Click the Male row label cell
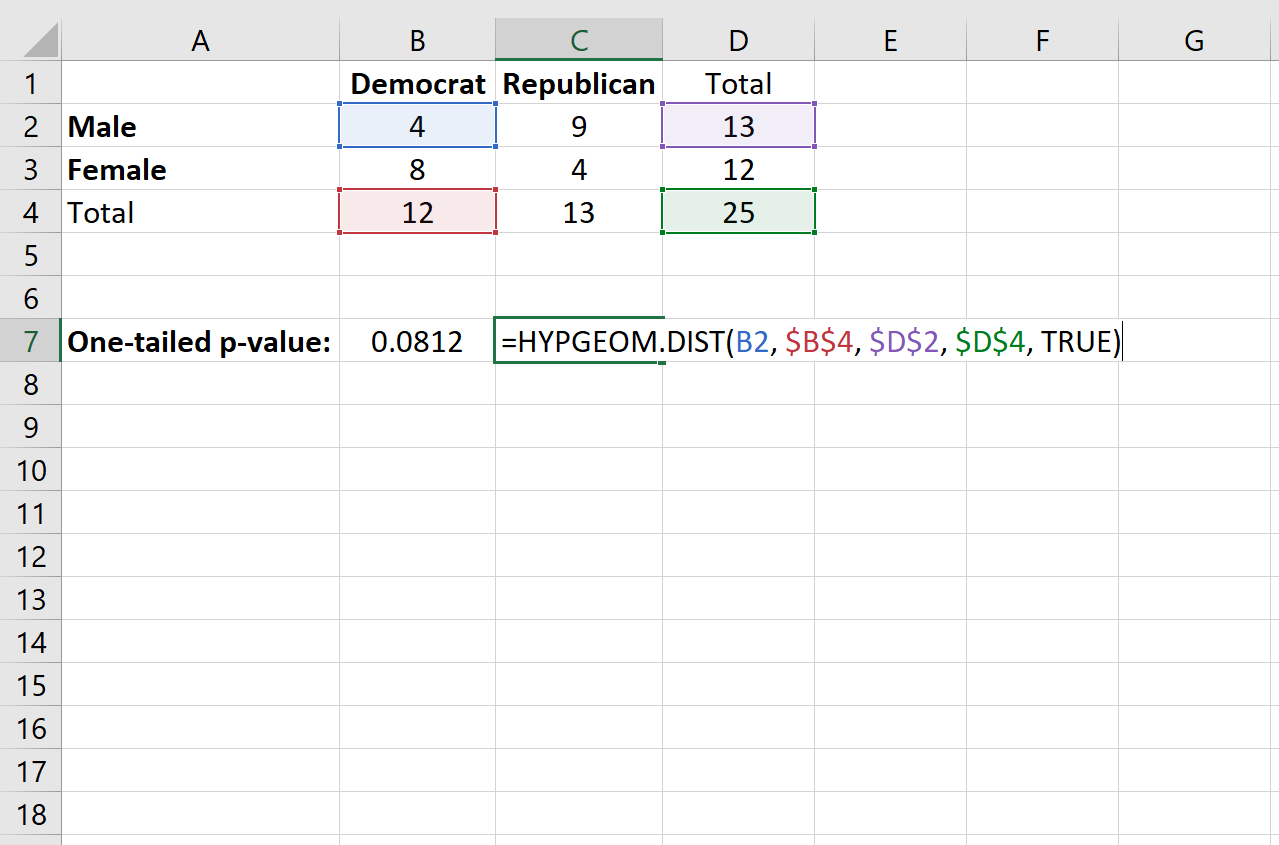The height and width of the screenshot is (845, 1279). 200,127
